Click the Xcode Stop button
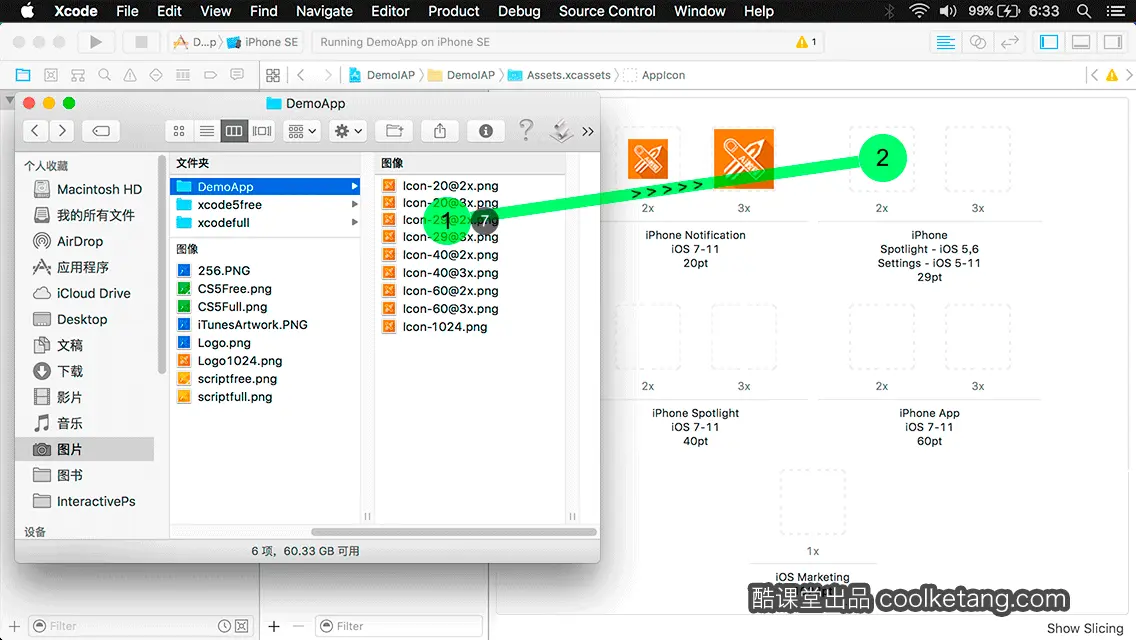1136x640 pixels. [x=141, y=42]
